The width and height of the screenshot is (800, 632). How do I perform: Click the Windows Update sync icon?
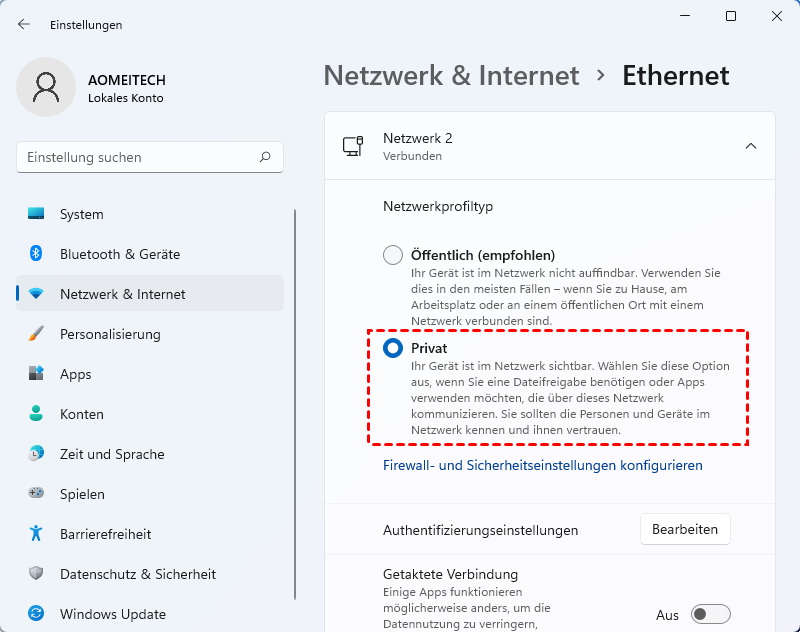pos(37,614)
